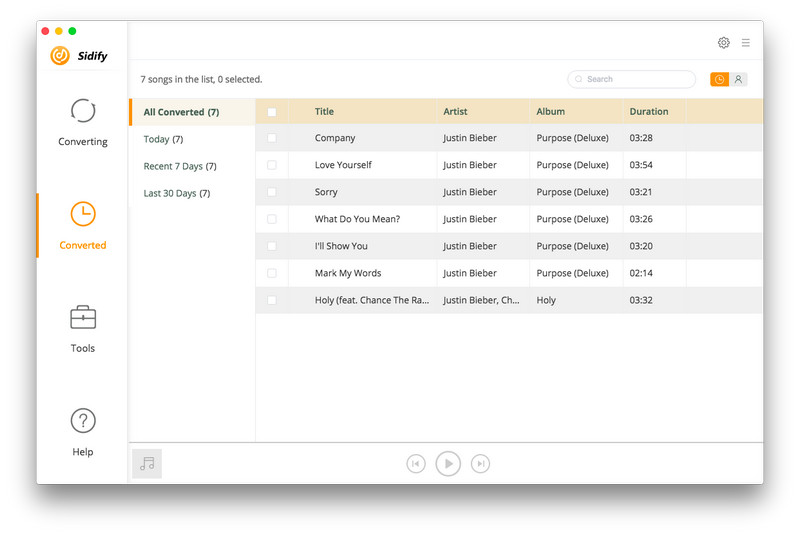The image size is (800, 536).
Task: Skip to next track
Action: (480, 464)
